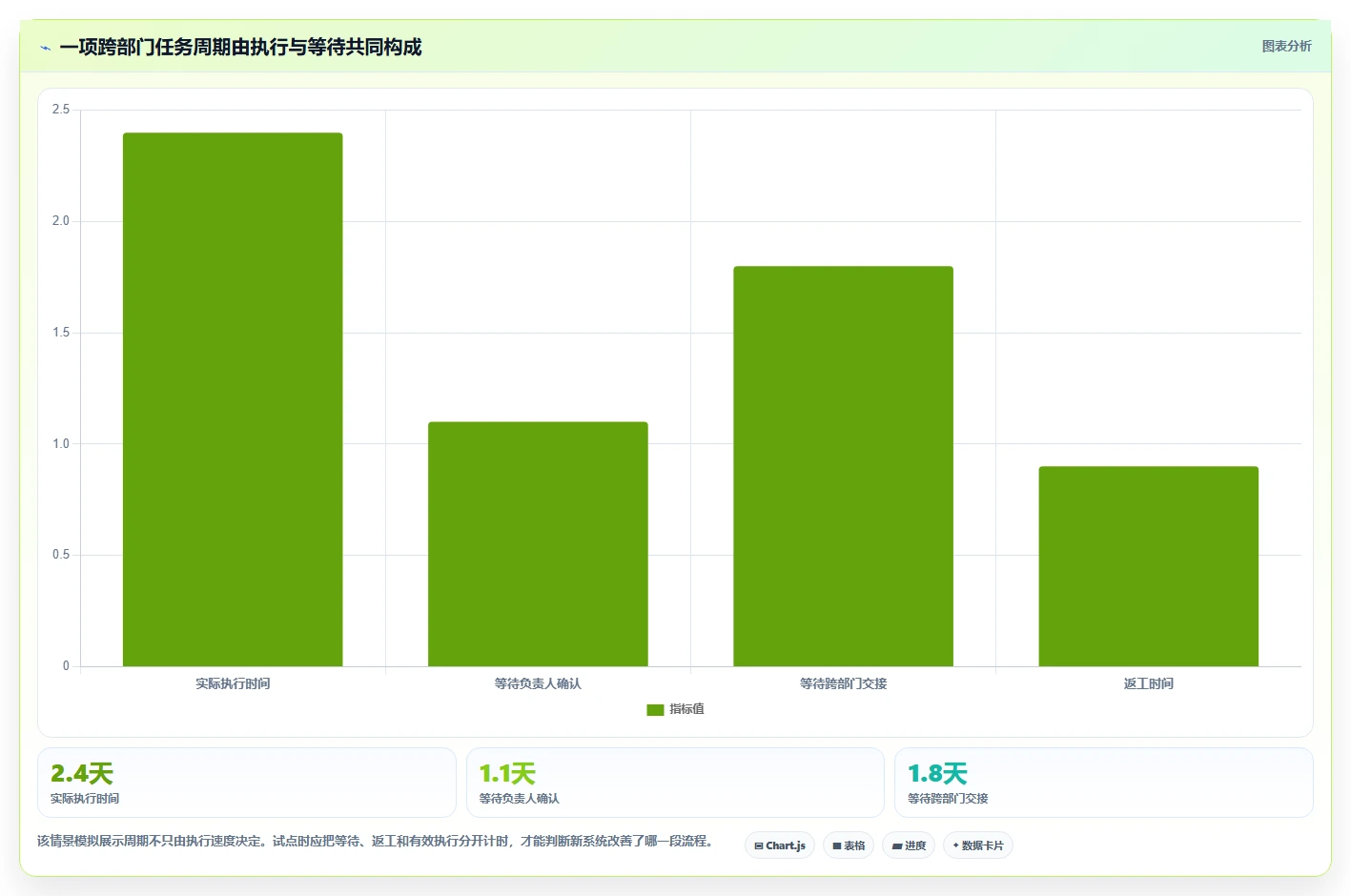Click the y-axis value 2.0
This screenshot has width=1351, height=896.
click(61, 221)
